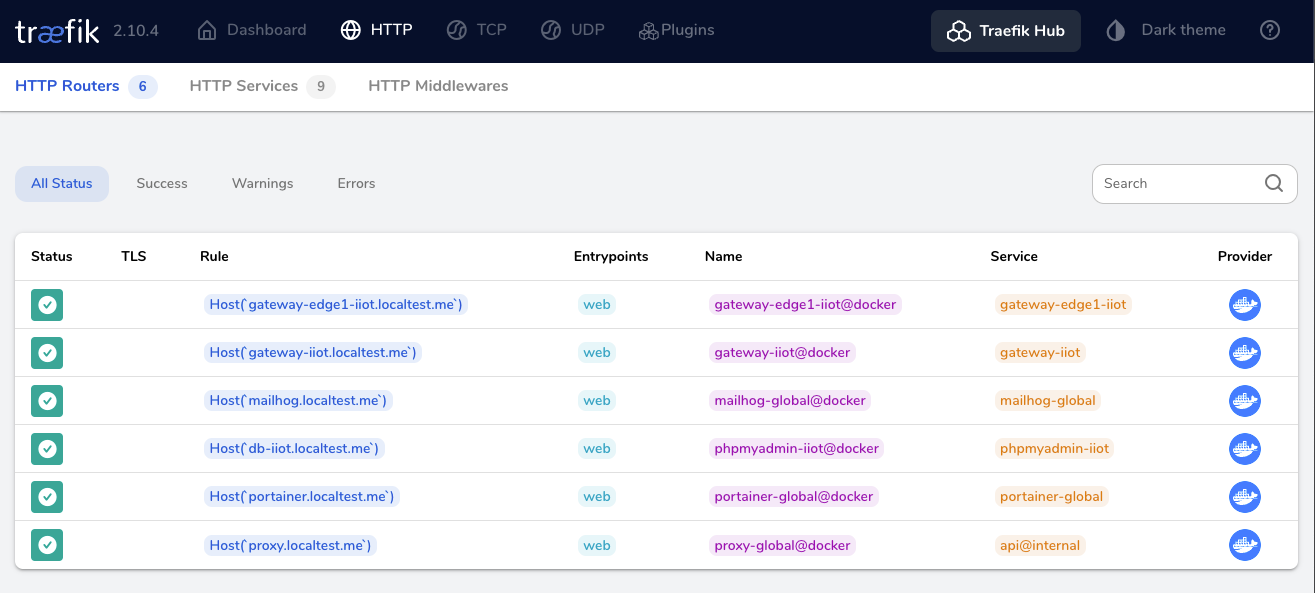Click name phpmyadmin-iiot@docker
This screenshot has width=1315, height=593.
pyautogui.click(x=796, y=448)
